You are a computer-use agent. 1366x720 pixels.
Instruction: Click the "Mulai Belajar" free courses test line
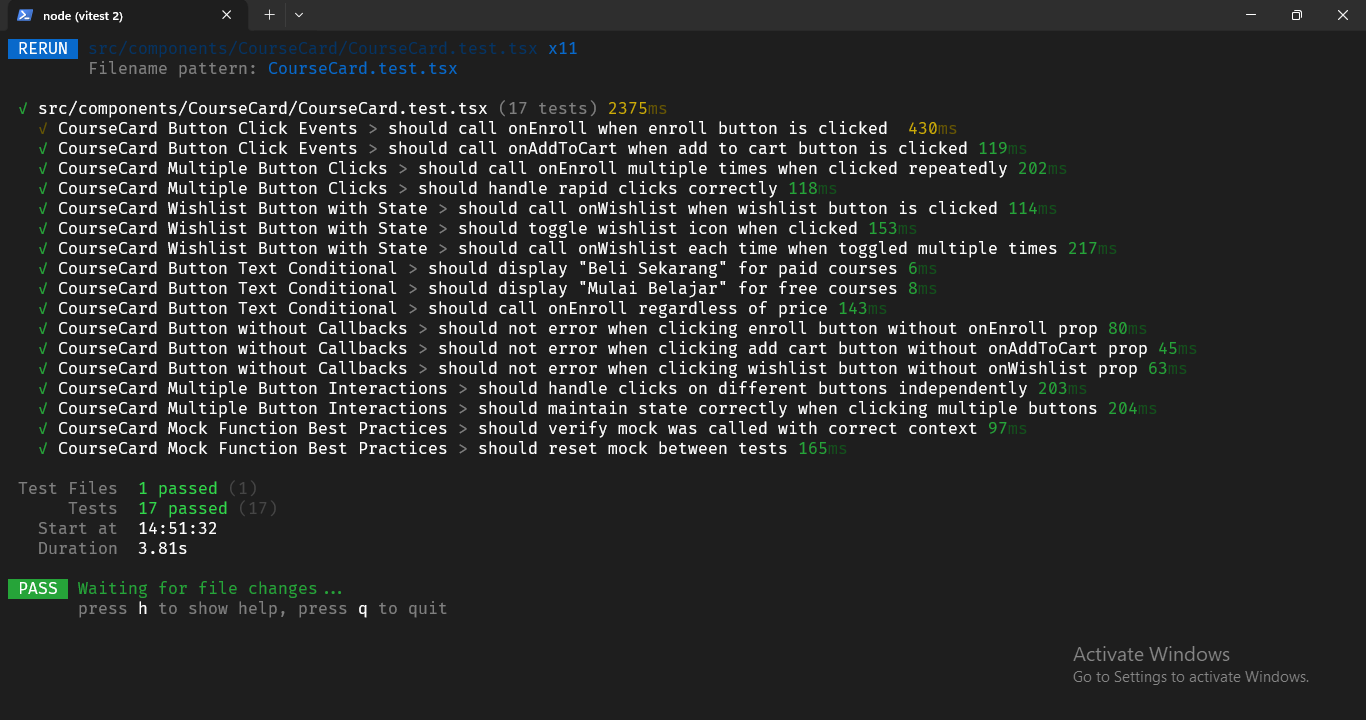coord(662,289)
